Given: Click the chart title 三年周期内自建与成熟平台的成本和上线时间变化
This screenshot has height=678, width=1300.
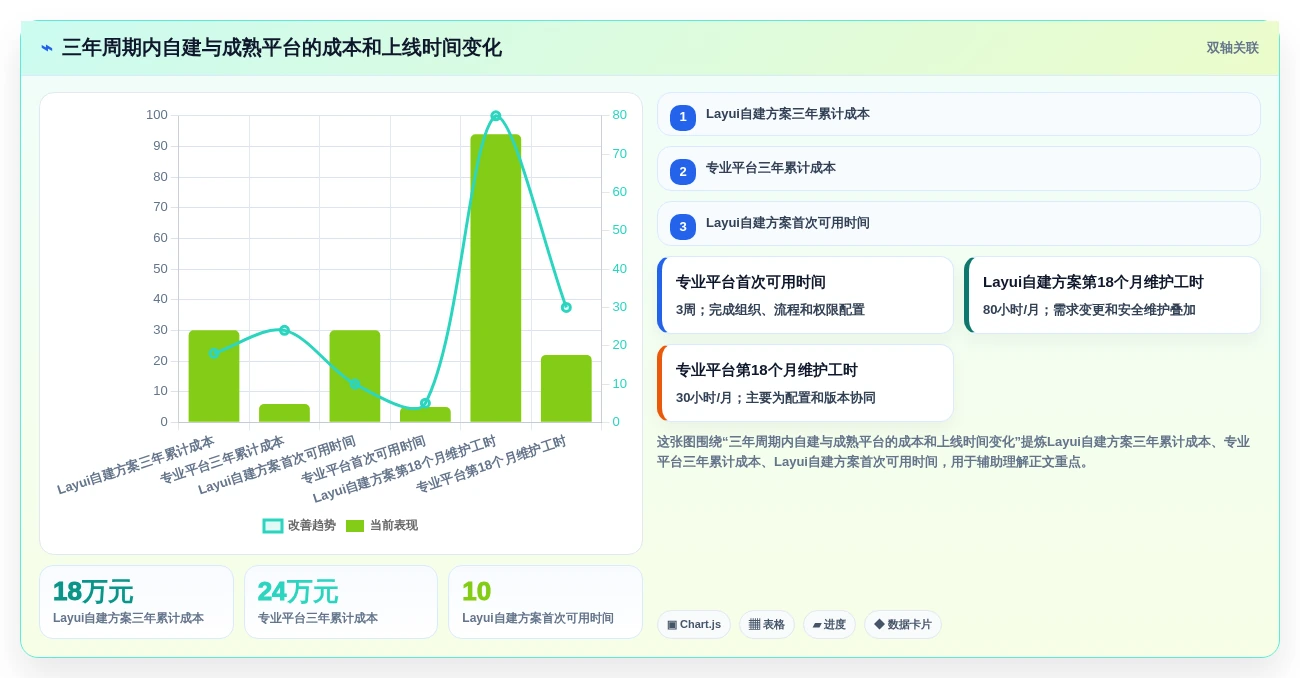Looking at the screenshot, I should (282, 48).
